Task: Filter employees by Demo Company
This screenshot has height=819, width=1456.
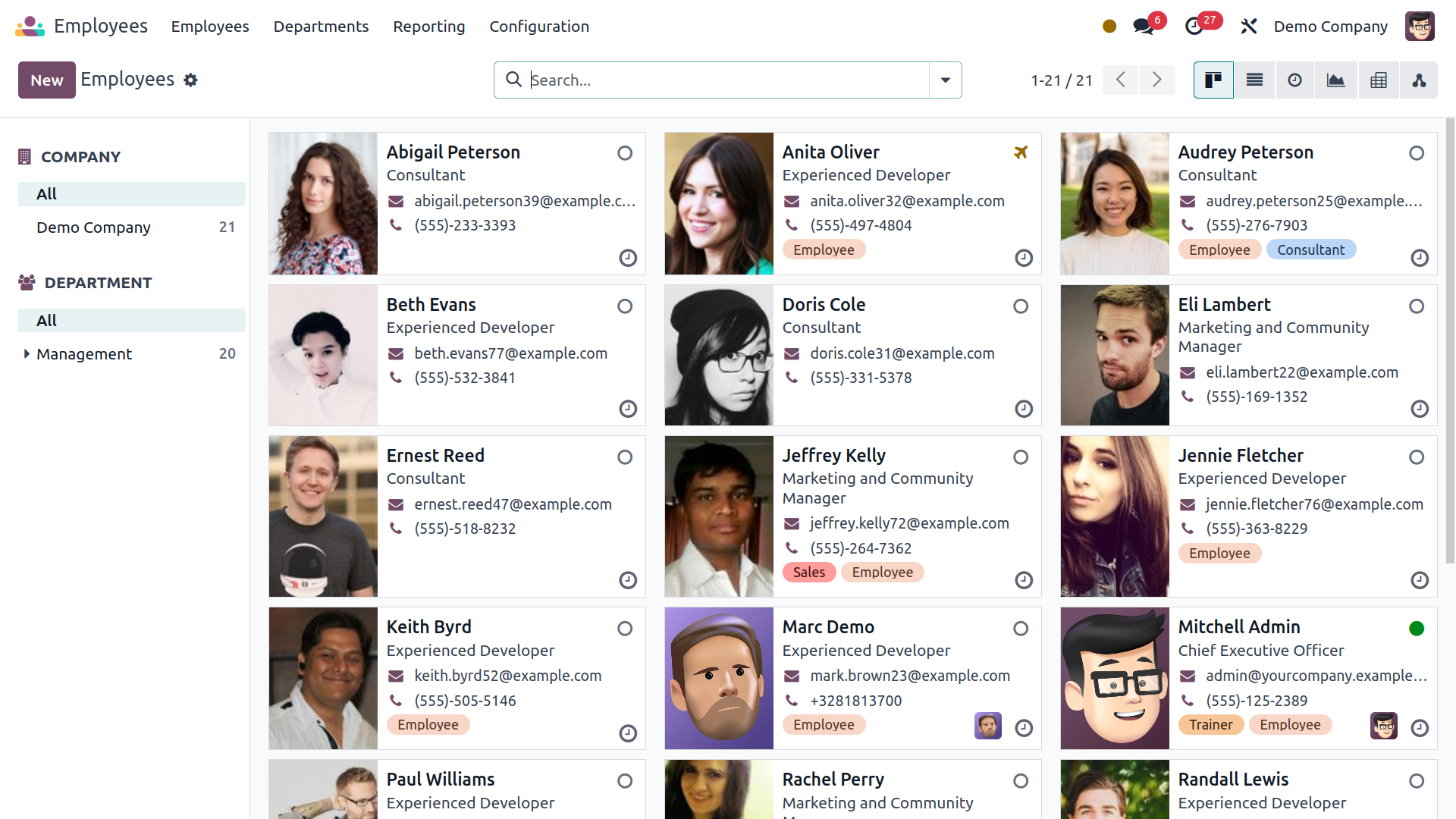Action: tap(93, 227)
